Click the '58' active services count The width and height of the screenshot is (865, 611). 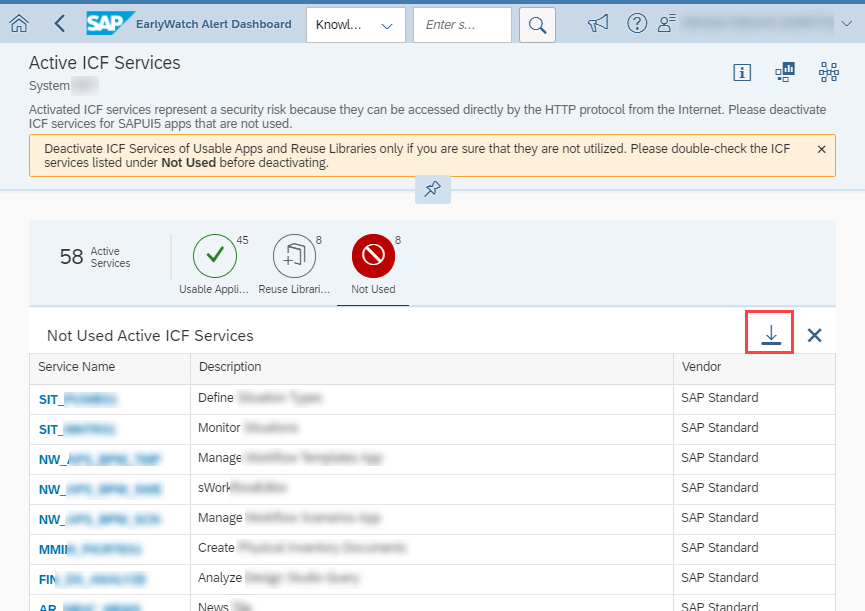pos(71,257)
